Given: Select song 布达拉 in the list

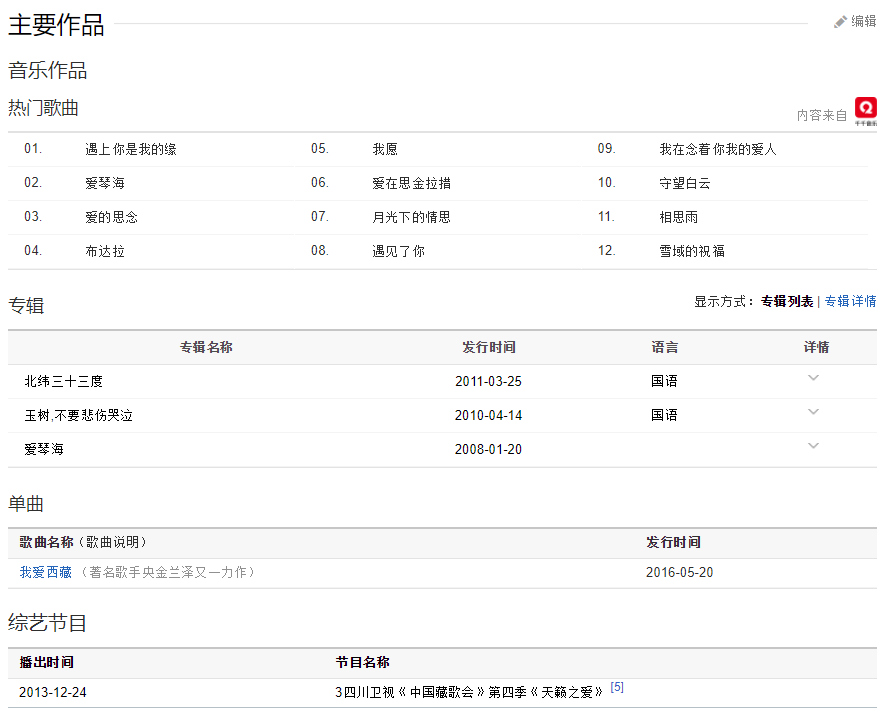Looking at the screenshot, I should coord(105,251).
